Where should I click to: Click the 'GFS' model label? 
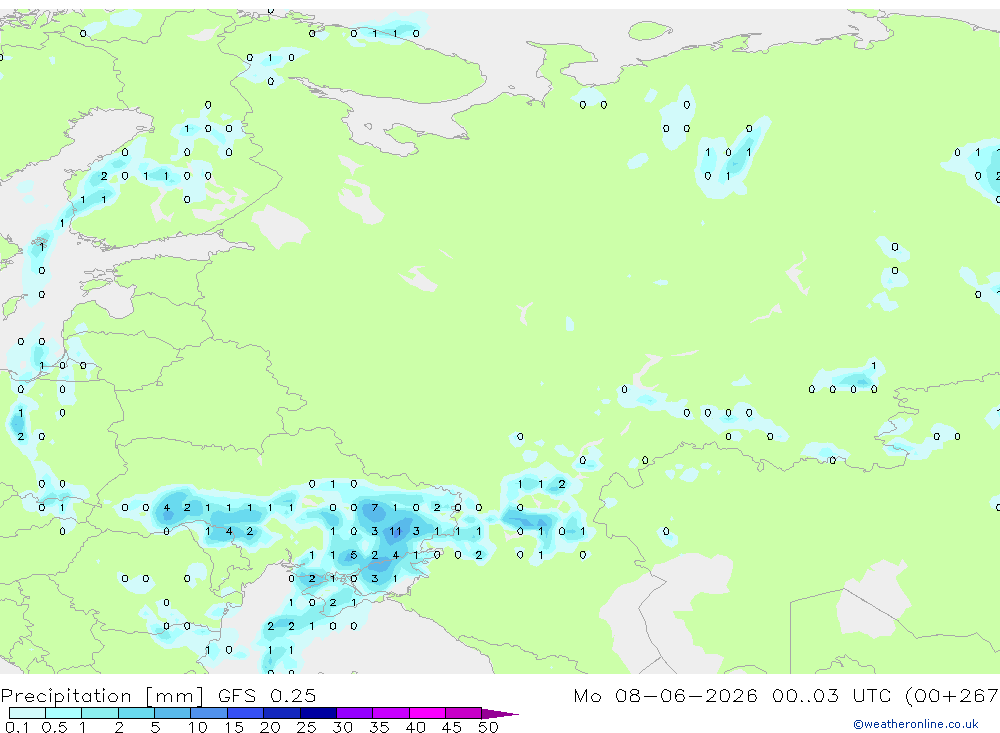237,695
